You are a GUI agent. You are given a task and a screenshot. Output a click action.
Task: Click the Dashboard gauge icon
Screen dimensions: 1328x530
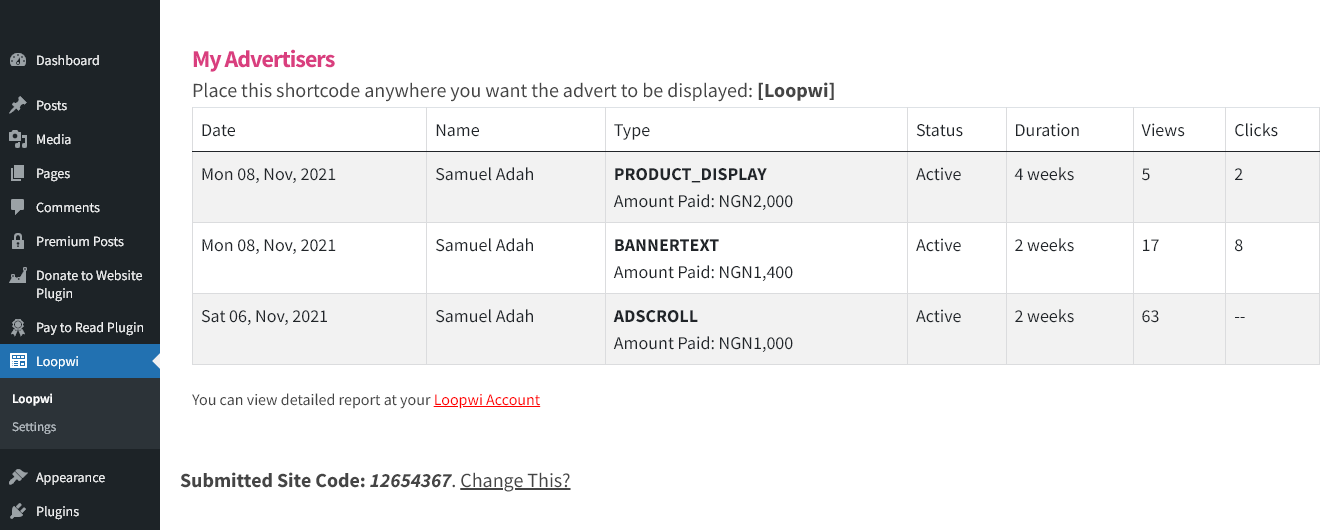(18, 60)
